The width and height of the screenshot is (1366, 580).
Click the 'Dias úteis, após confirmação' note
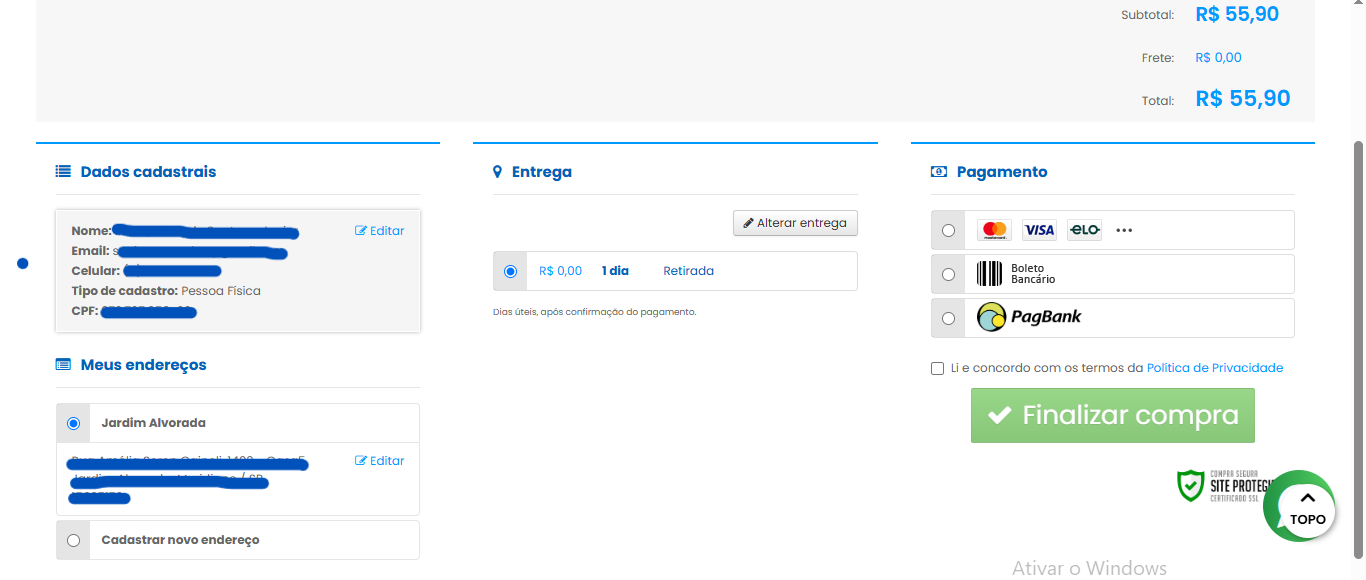click(x=594, y=312)
